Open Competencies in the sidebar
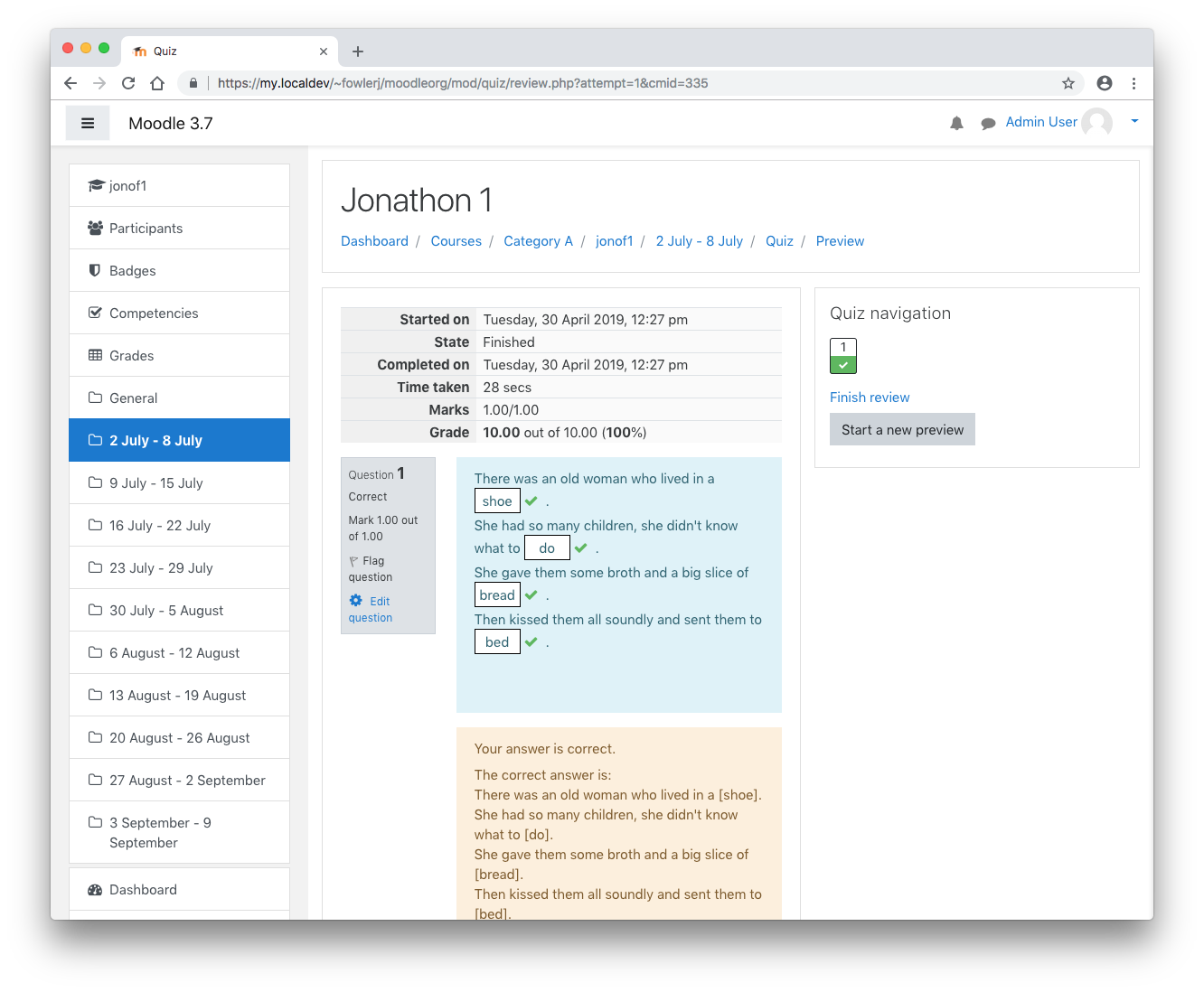1204x992 pixels. (179, 313)
